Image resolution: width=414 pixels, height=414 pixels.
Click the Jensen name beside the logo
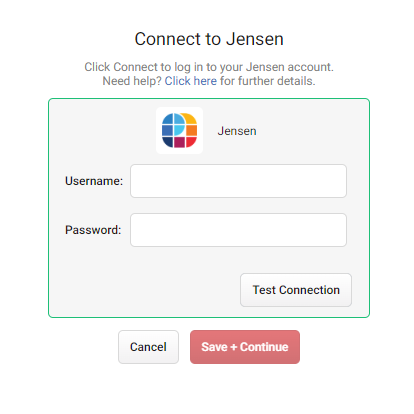(x=237, y=131)
